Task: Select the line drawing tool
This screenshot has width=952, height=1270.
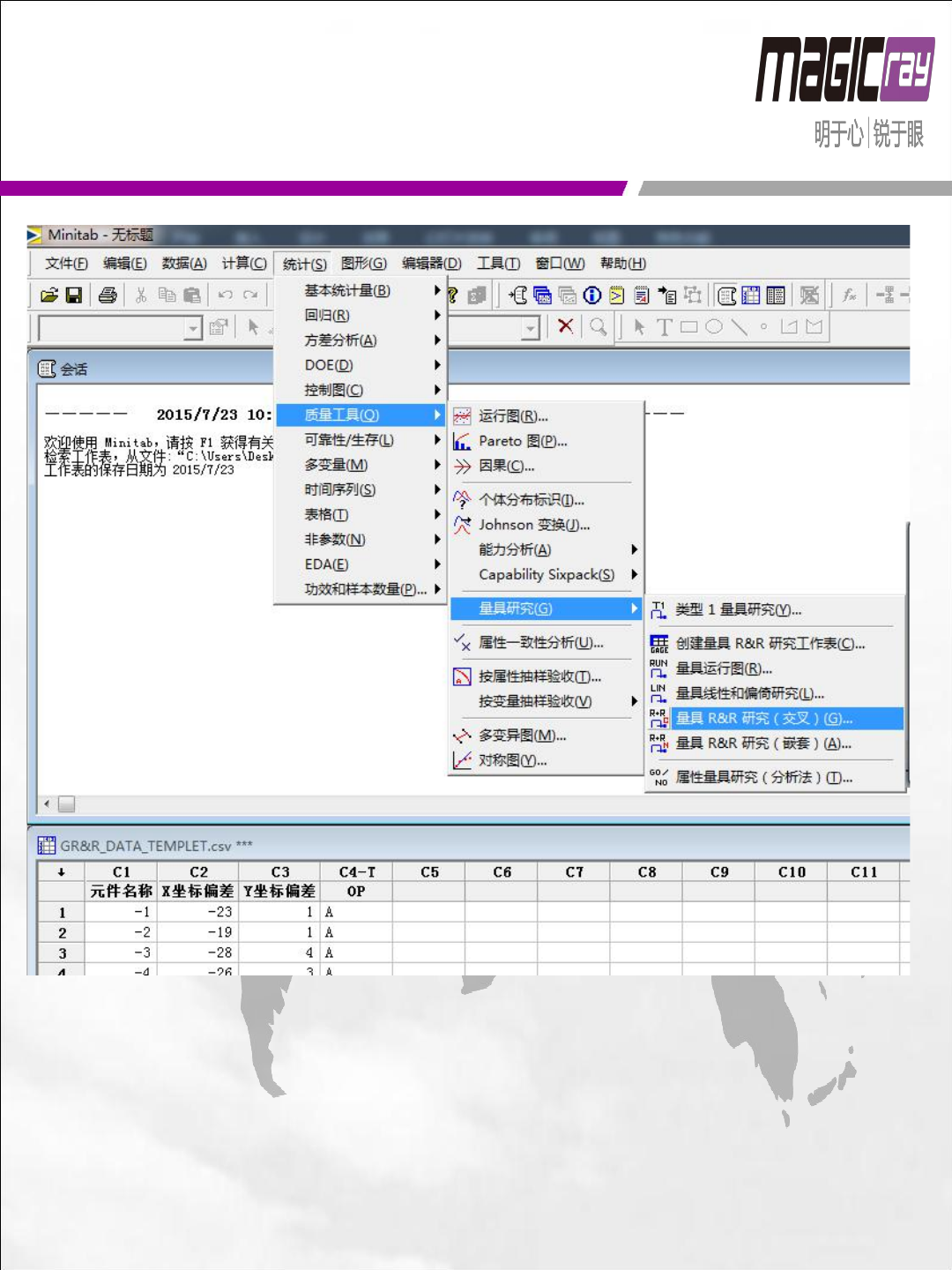Action: tap(739, 327)
